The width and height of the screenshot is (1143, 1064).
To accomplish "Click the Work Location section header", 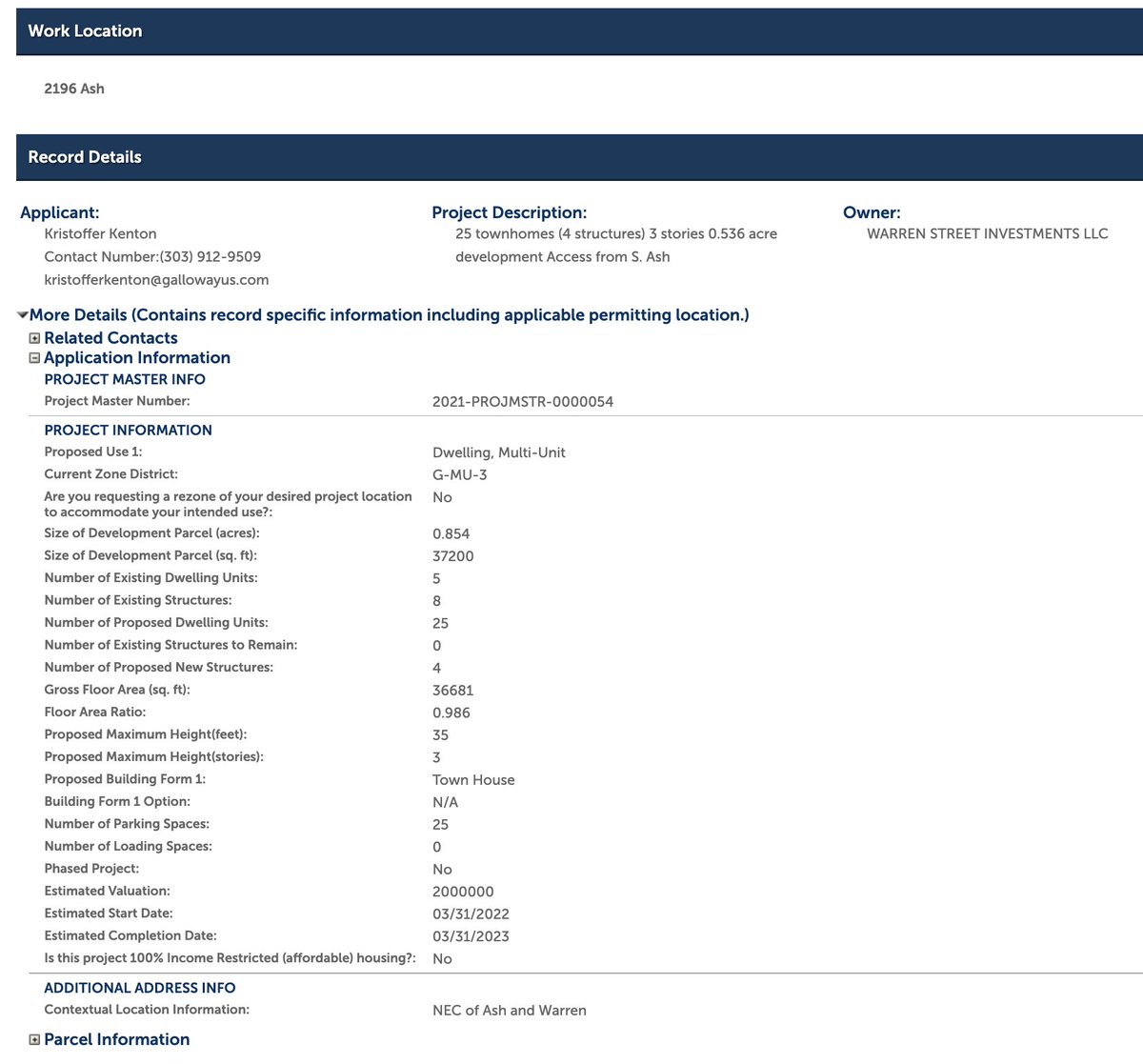I will tap(579, 31).
